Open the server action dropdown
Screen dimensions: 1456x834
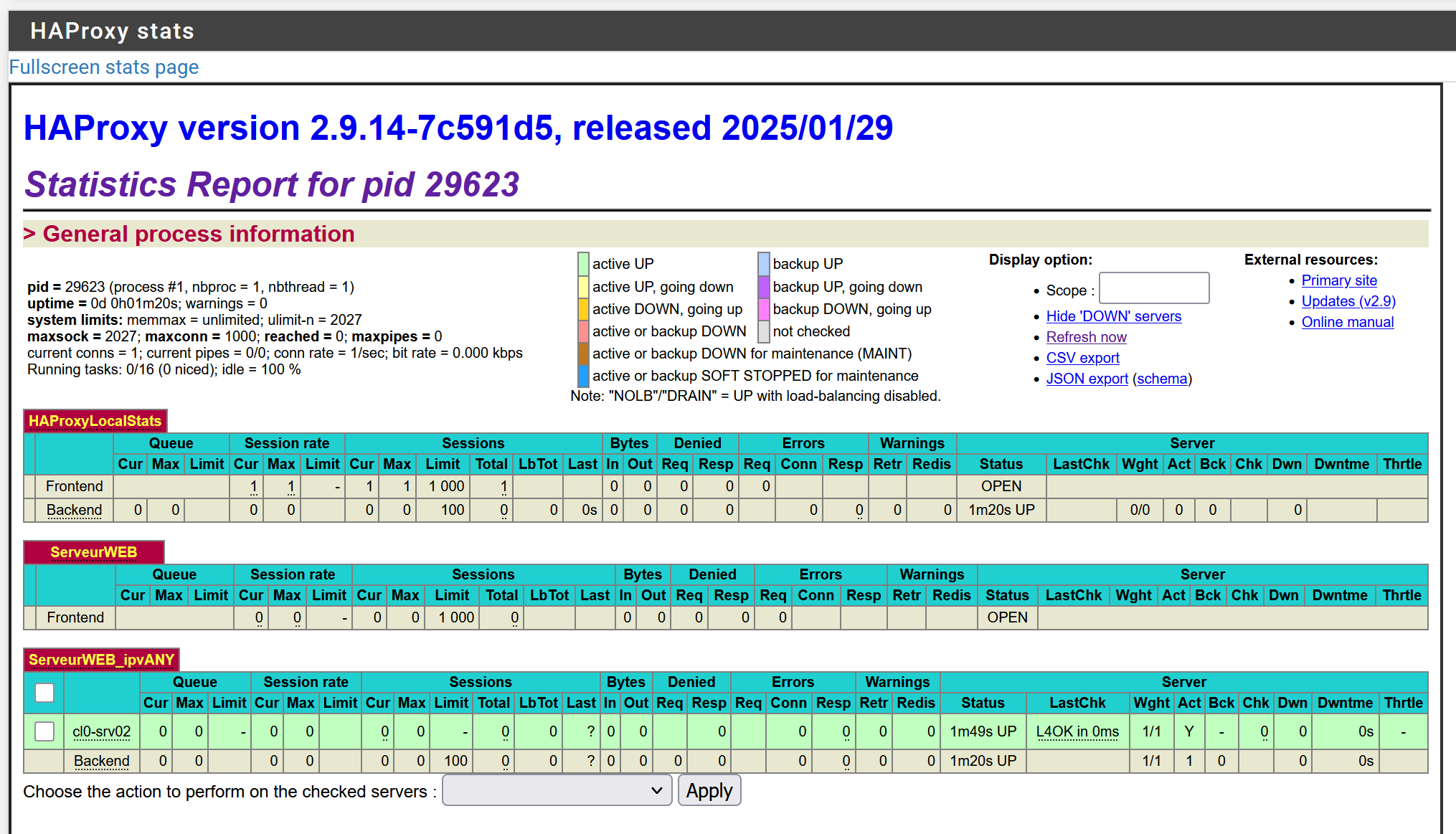[557, 790]
